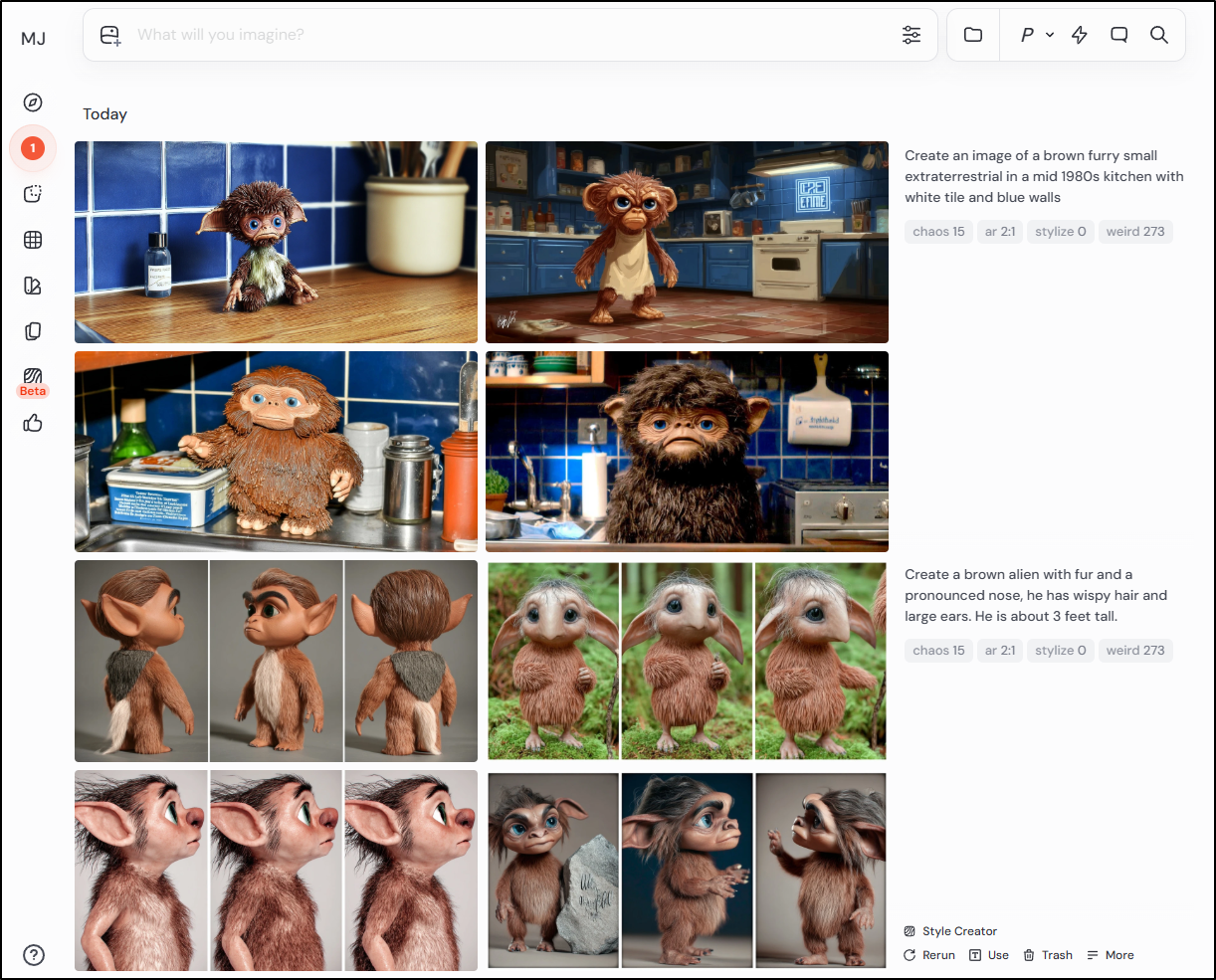Open the Beta feature in the sidebar
The width and height of the screenshot is (1216, 980).
33,379
